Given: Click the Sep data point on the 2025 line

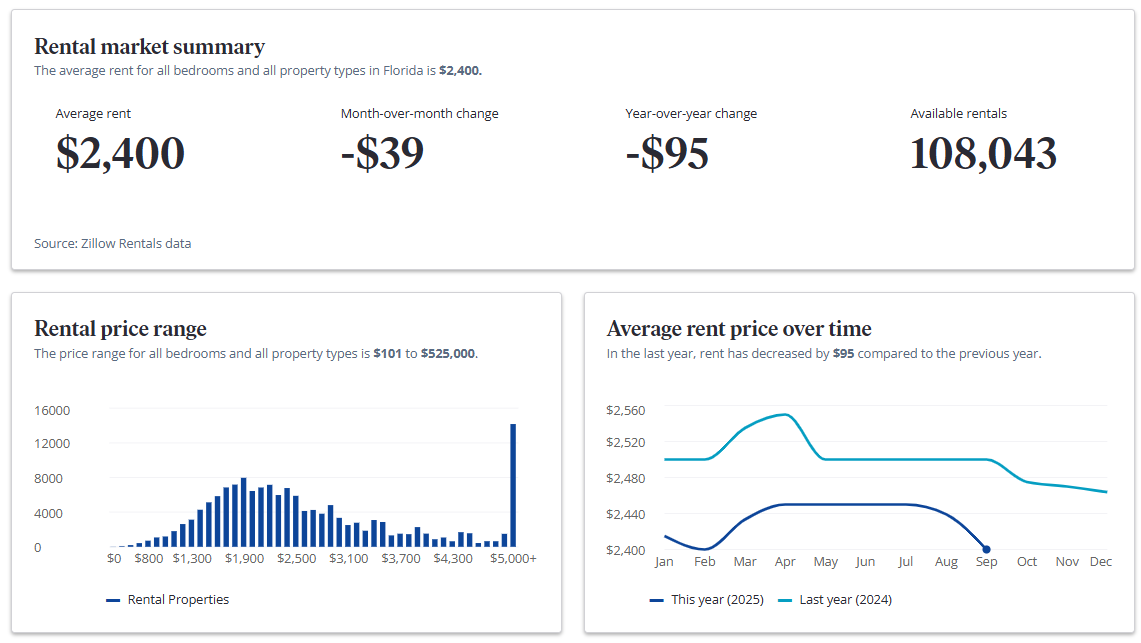Looking at the screenshot, I should 986,549.
